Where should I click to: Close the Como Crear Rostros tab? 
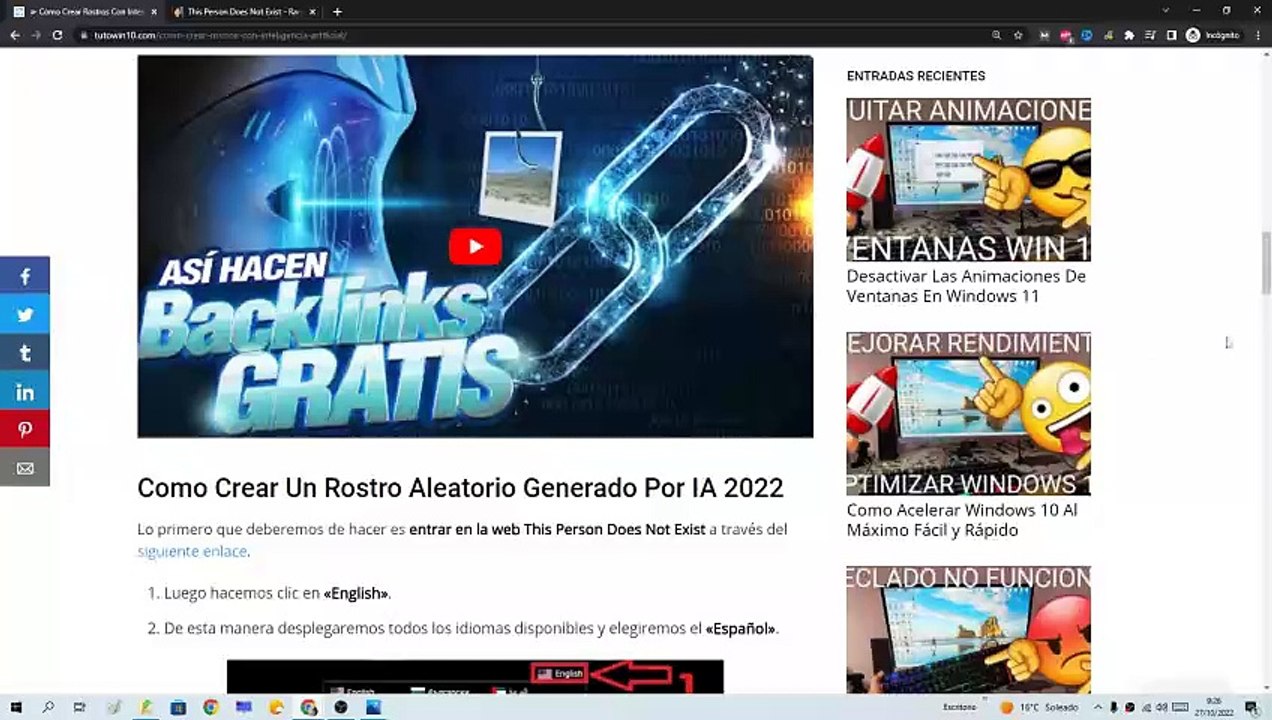153,12
